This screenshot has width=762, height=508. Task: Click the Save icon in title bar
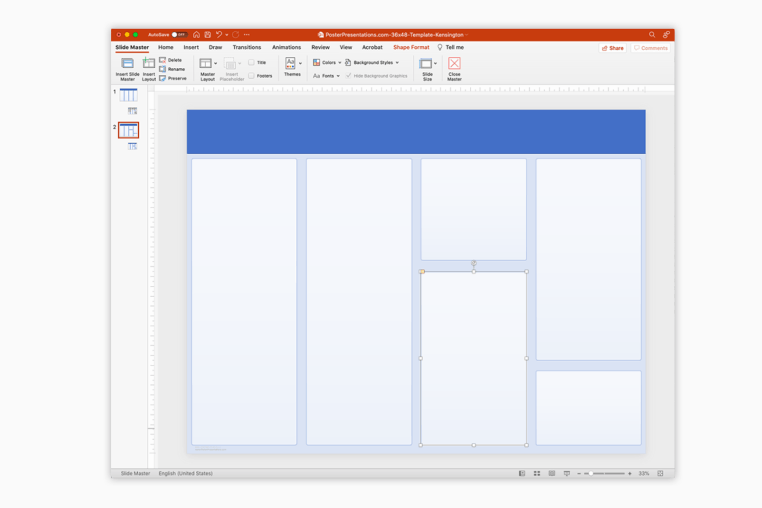[x=208, y=35]
